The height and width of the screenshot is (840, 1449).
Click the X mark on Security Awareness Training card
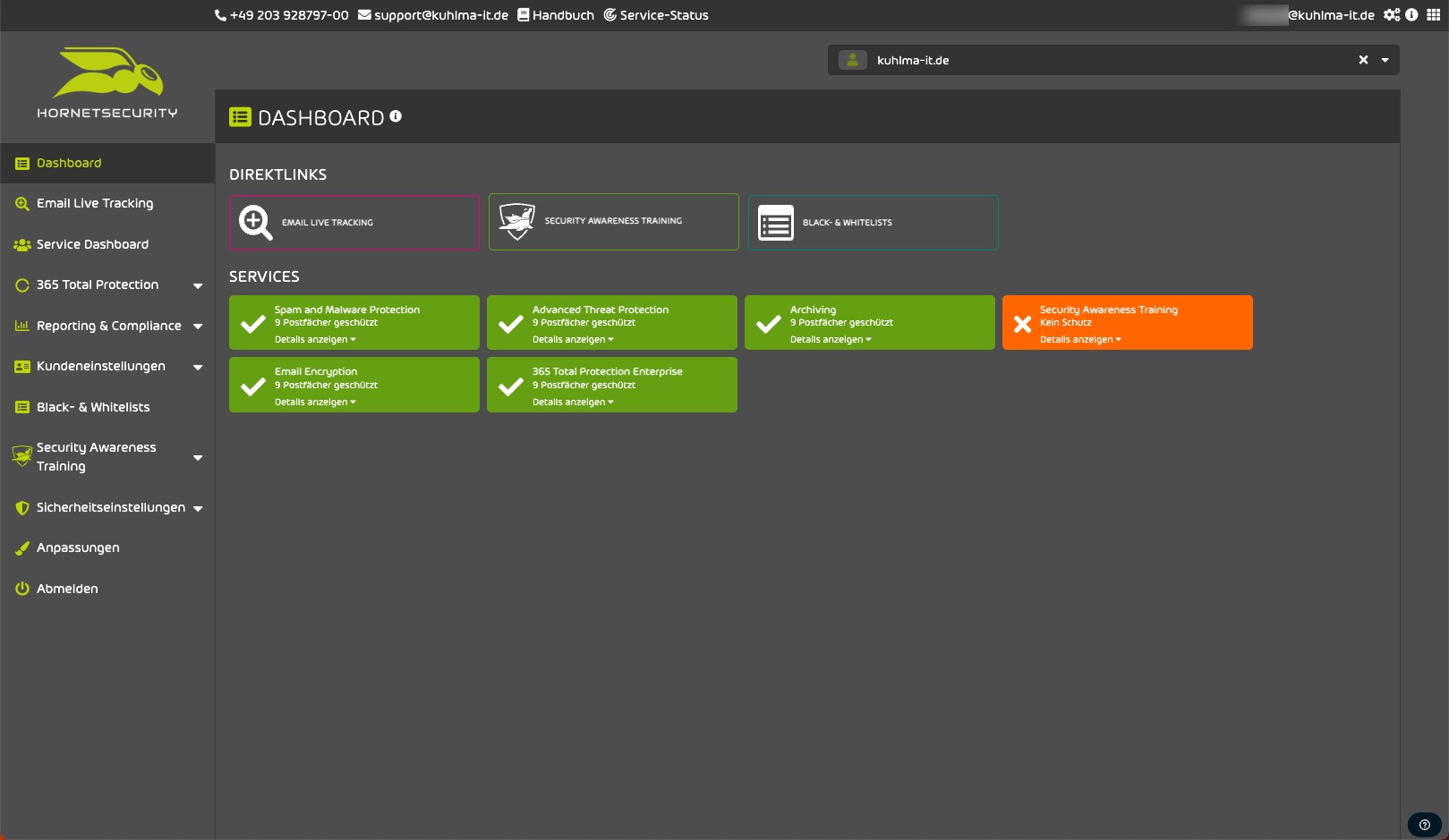[1022, 324]
